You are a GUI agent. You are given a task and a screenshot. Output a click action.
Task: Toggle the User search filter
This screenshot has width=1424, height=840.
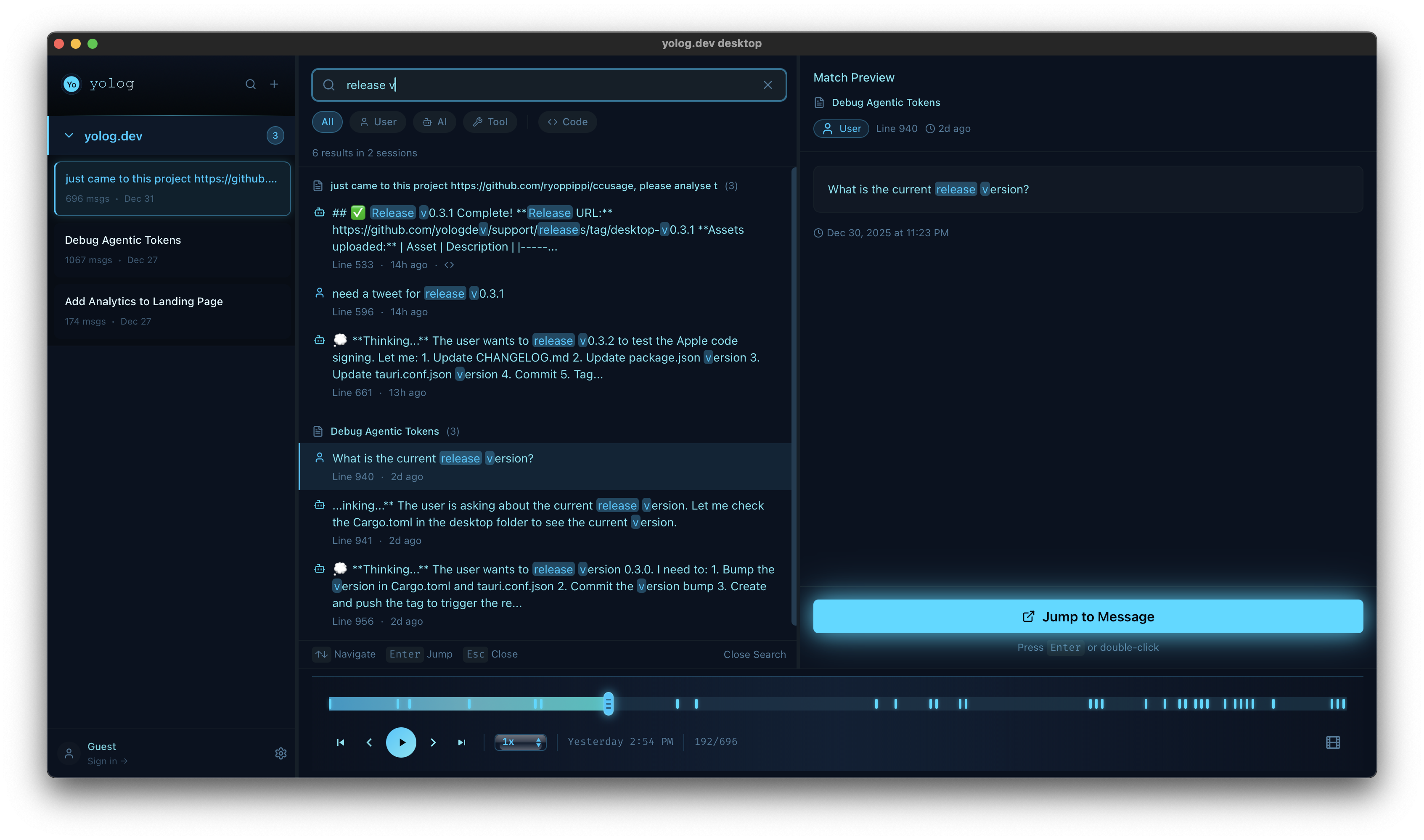[x=378, y=122]
